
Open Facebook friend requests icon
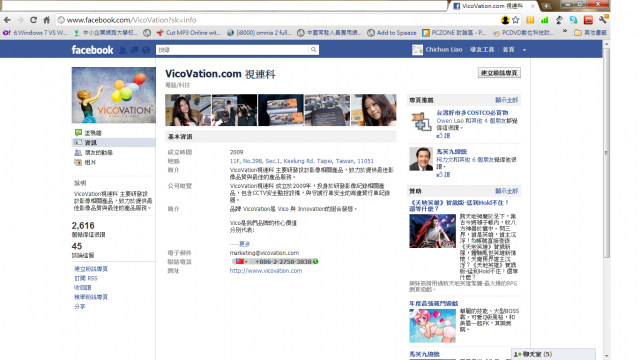tap(122, 50)
